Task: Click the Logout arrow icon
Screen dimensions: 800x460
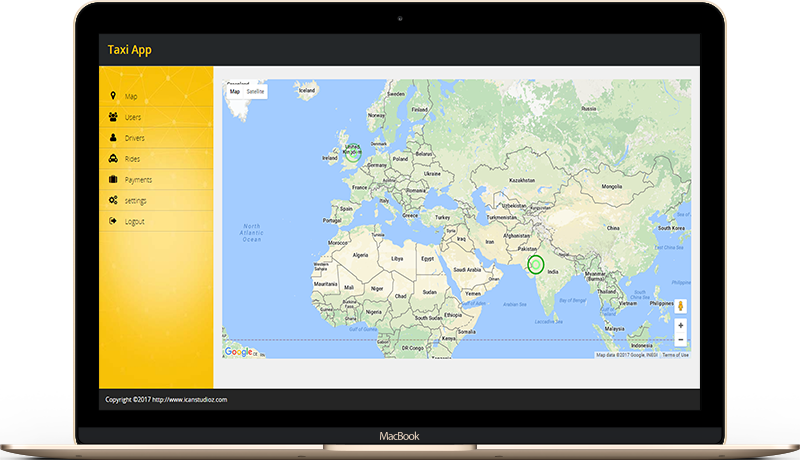Action: [x=113, y=221]
